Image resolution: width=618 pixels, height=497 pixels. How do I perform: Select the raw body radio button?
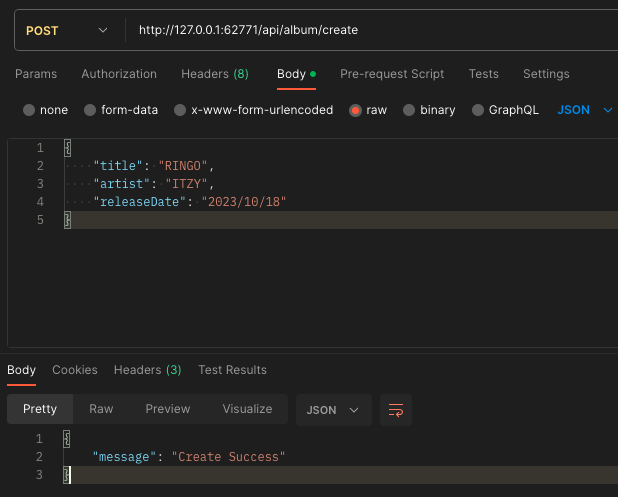coord(356,110)
